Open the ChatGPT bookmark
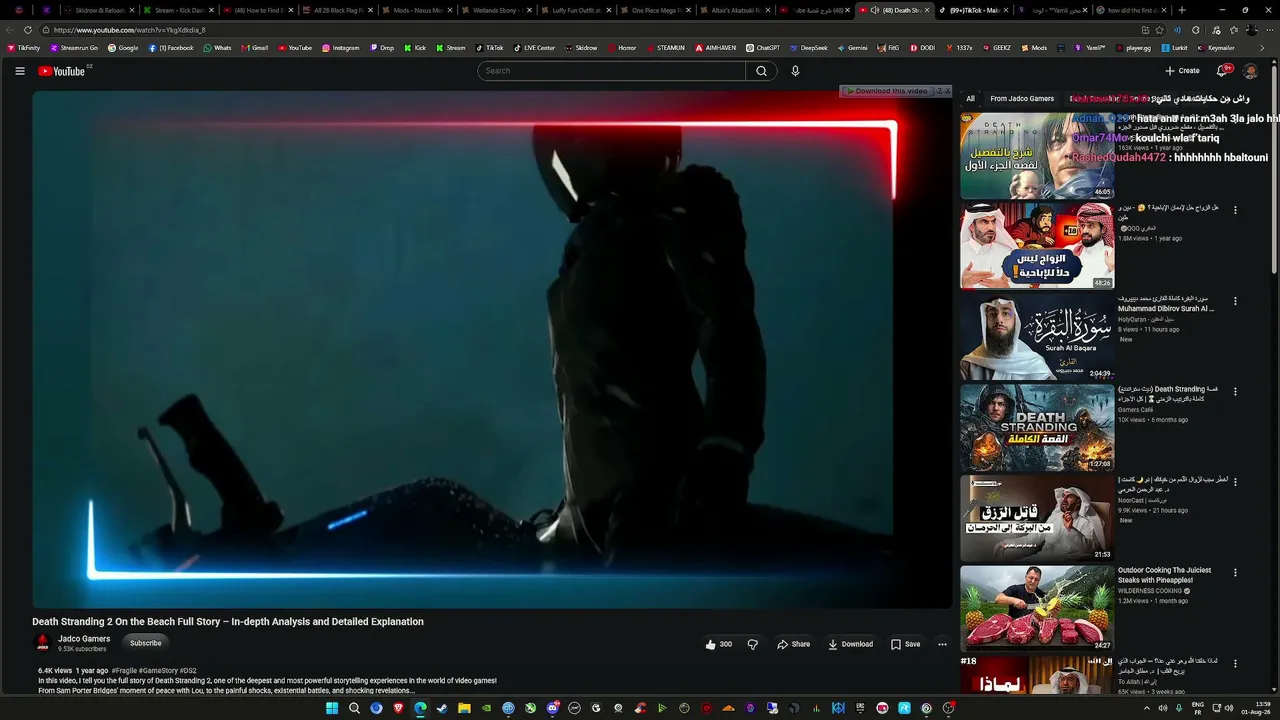This screenshot has height=720, width=1280. click(763, 48)
